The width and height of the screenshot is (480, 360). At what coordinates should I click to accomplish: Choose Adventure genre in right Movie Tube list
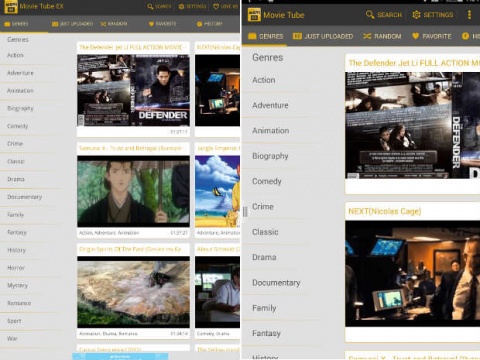(270, 105)
